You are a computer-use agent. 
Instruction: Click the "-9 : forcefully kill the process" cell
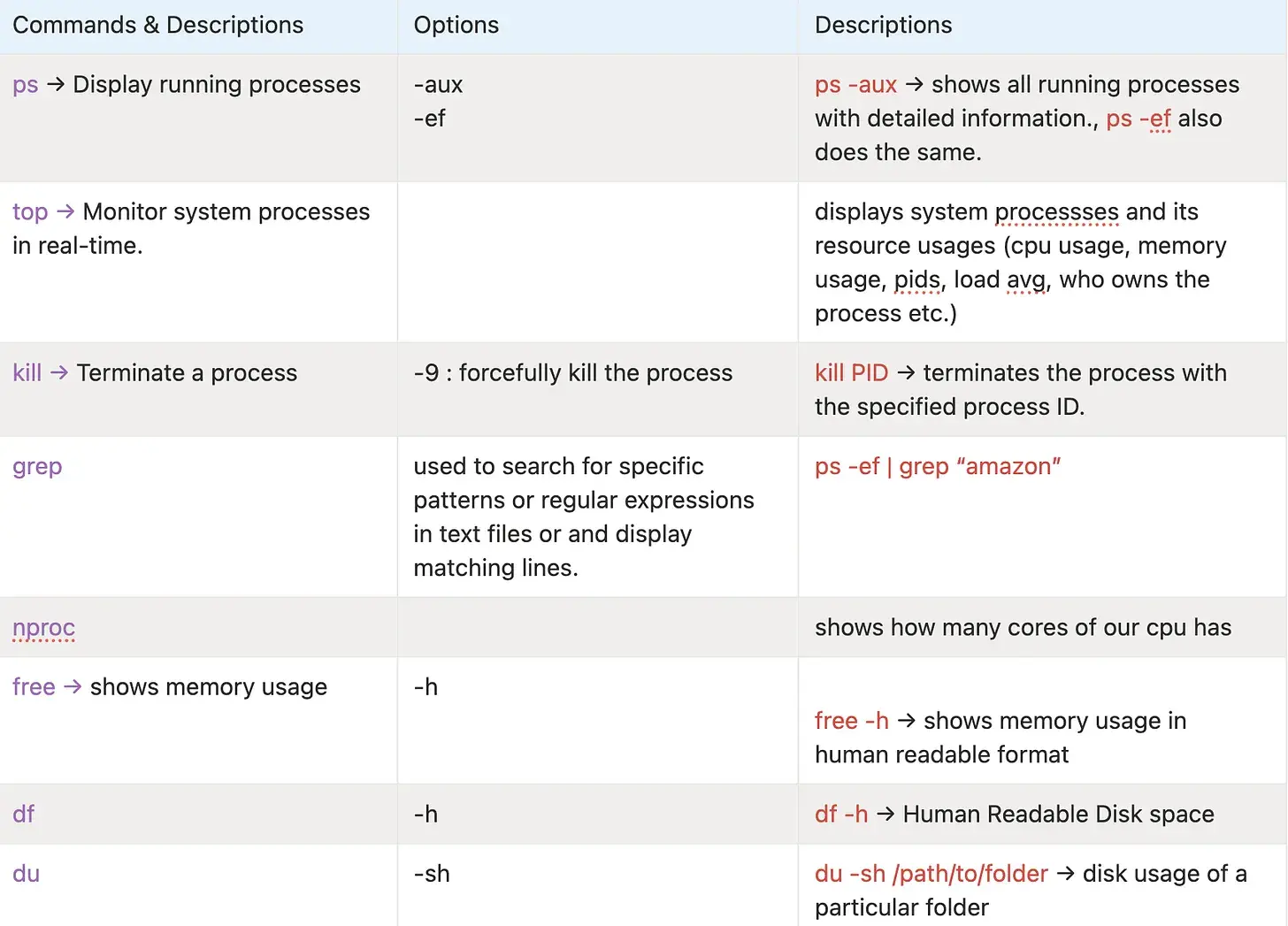point(573,373)
